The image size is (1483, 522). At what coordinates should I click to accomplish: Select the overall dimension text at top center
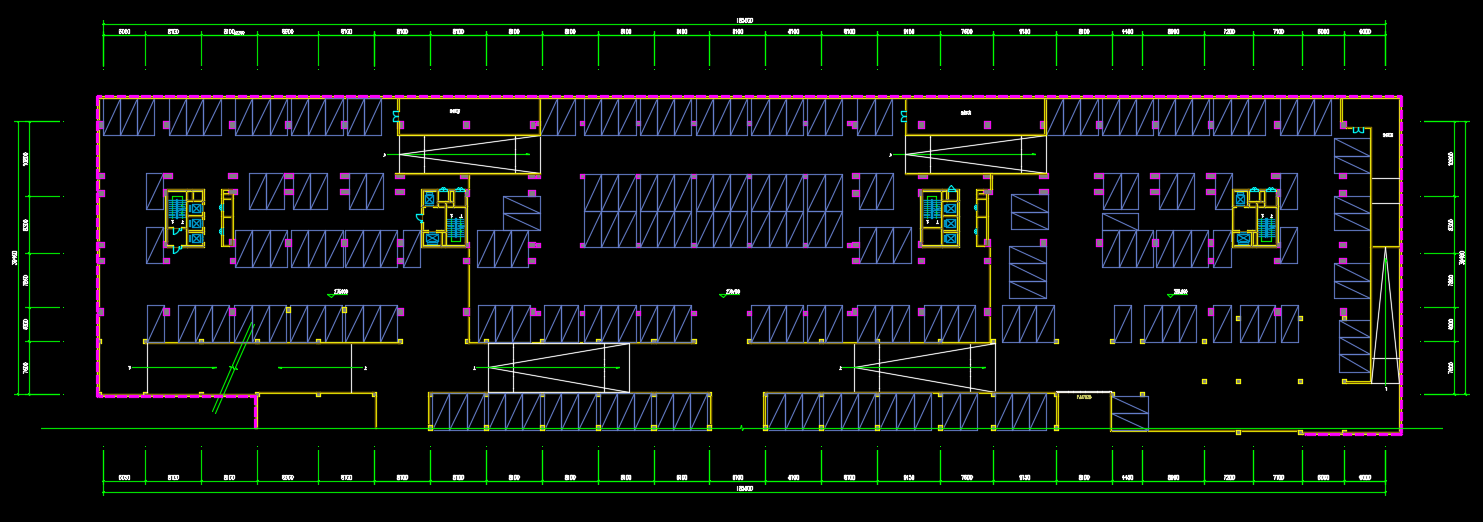coord(744,20)
